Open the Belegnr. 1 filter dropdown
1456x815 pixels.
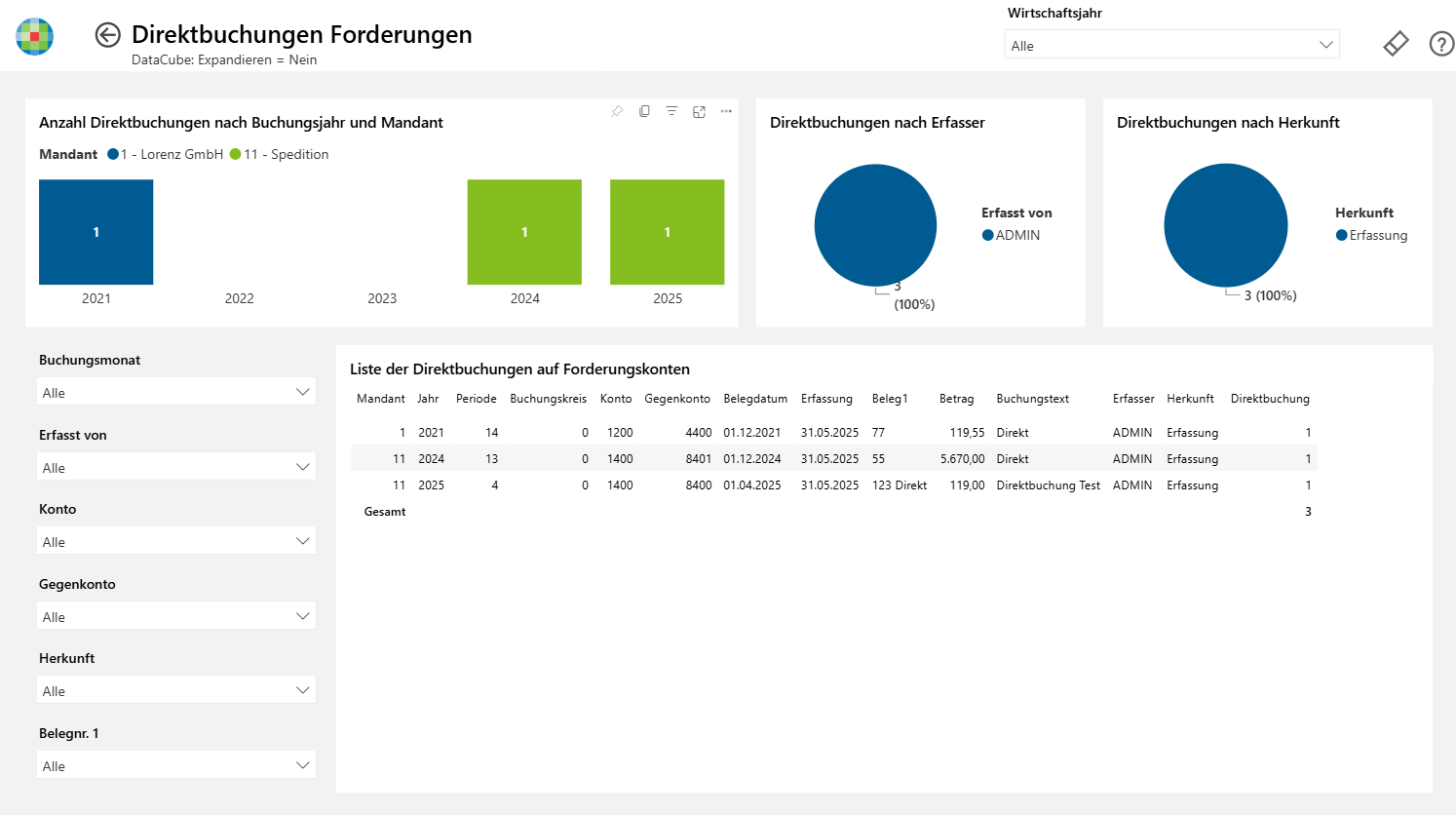pyautogui.click(x=176, y=765)
